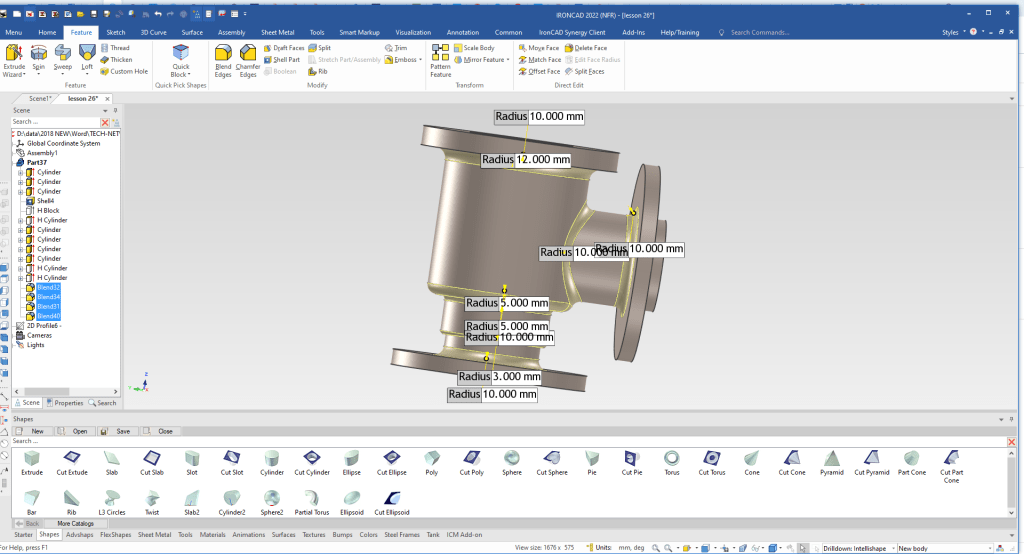Screen dimensions: 1024x554
Task: Select the Pyramid shape icon
Action: [x=830, y=460]
